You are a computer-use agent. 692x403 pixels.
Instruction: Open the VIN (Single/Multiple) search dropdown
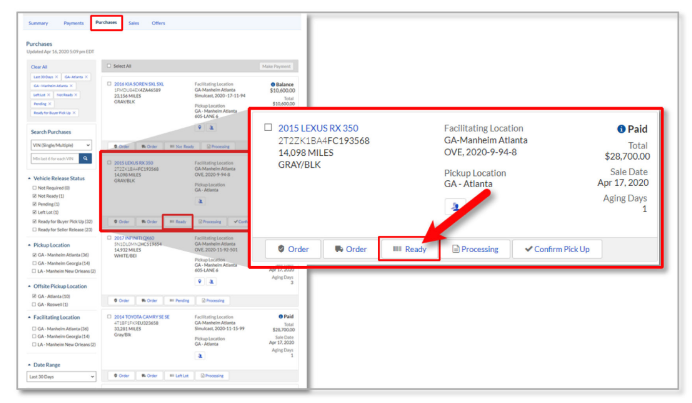pos(61,145)
